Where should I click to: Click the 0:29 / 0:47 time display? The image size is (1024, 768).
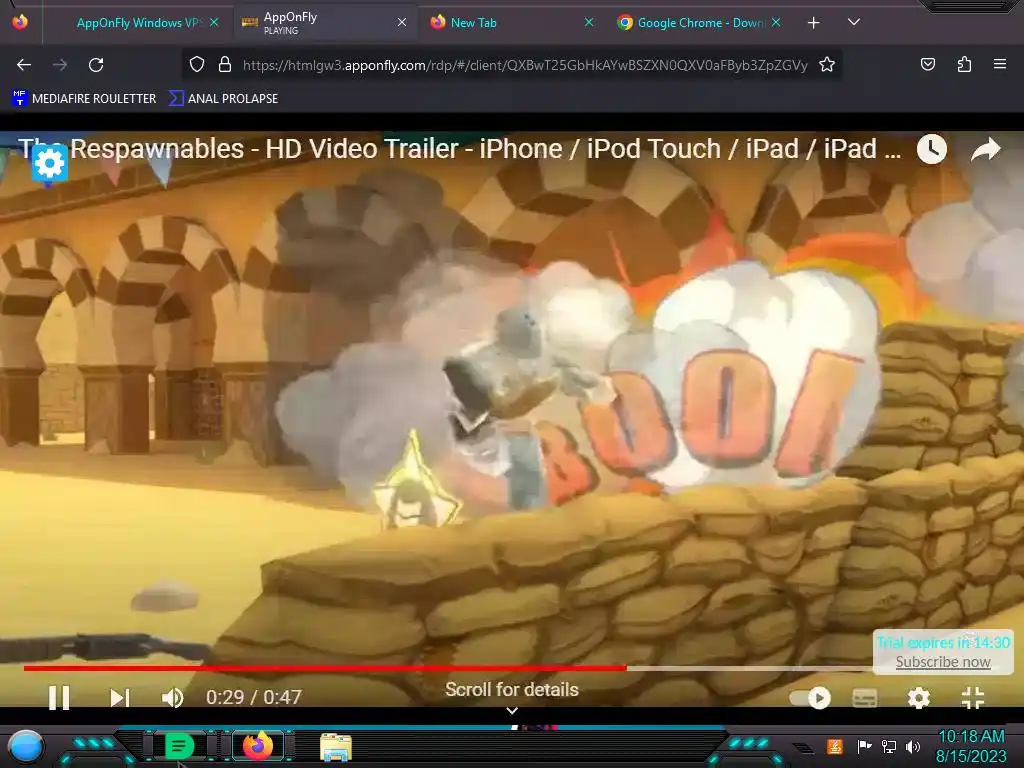pyautogui.click(x=253, y=697)
